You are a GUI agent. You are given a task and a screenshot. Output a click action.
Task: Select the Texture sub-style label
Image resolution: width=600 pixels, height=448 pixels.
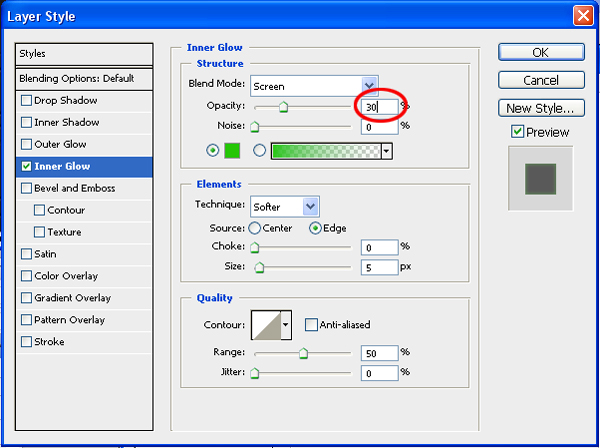(64, 232)
